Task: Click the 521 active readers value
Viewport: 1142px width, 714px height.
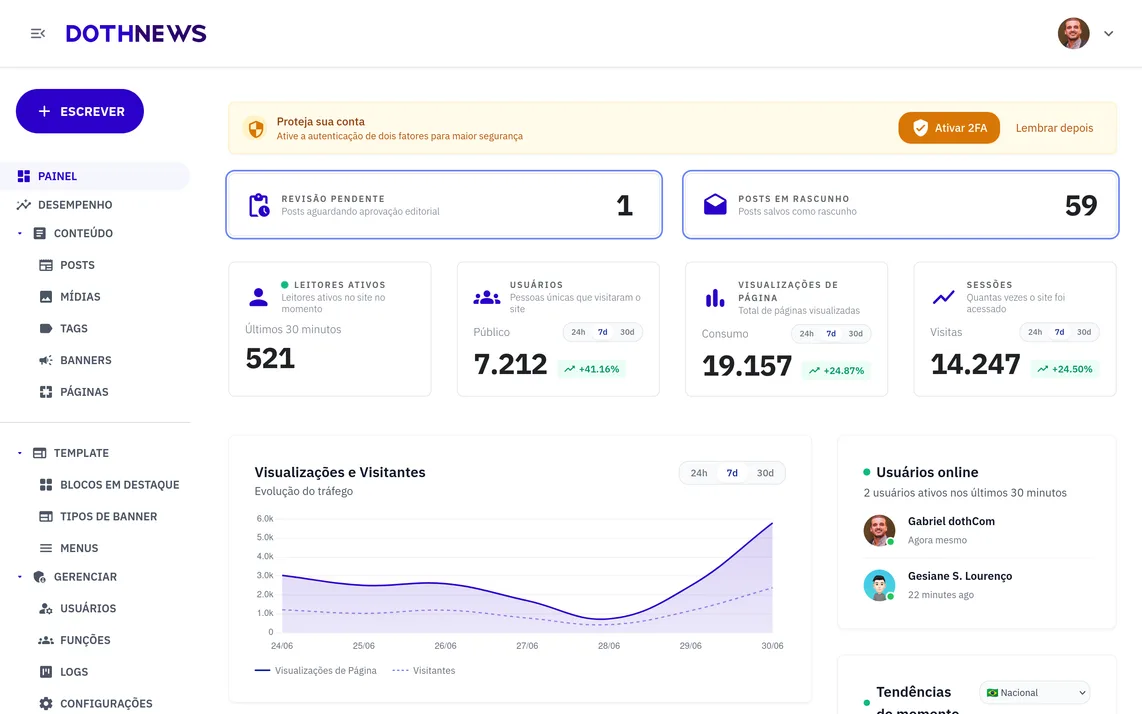Action: pos(270,358)
